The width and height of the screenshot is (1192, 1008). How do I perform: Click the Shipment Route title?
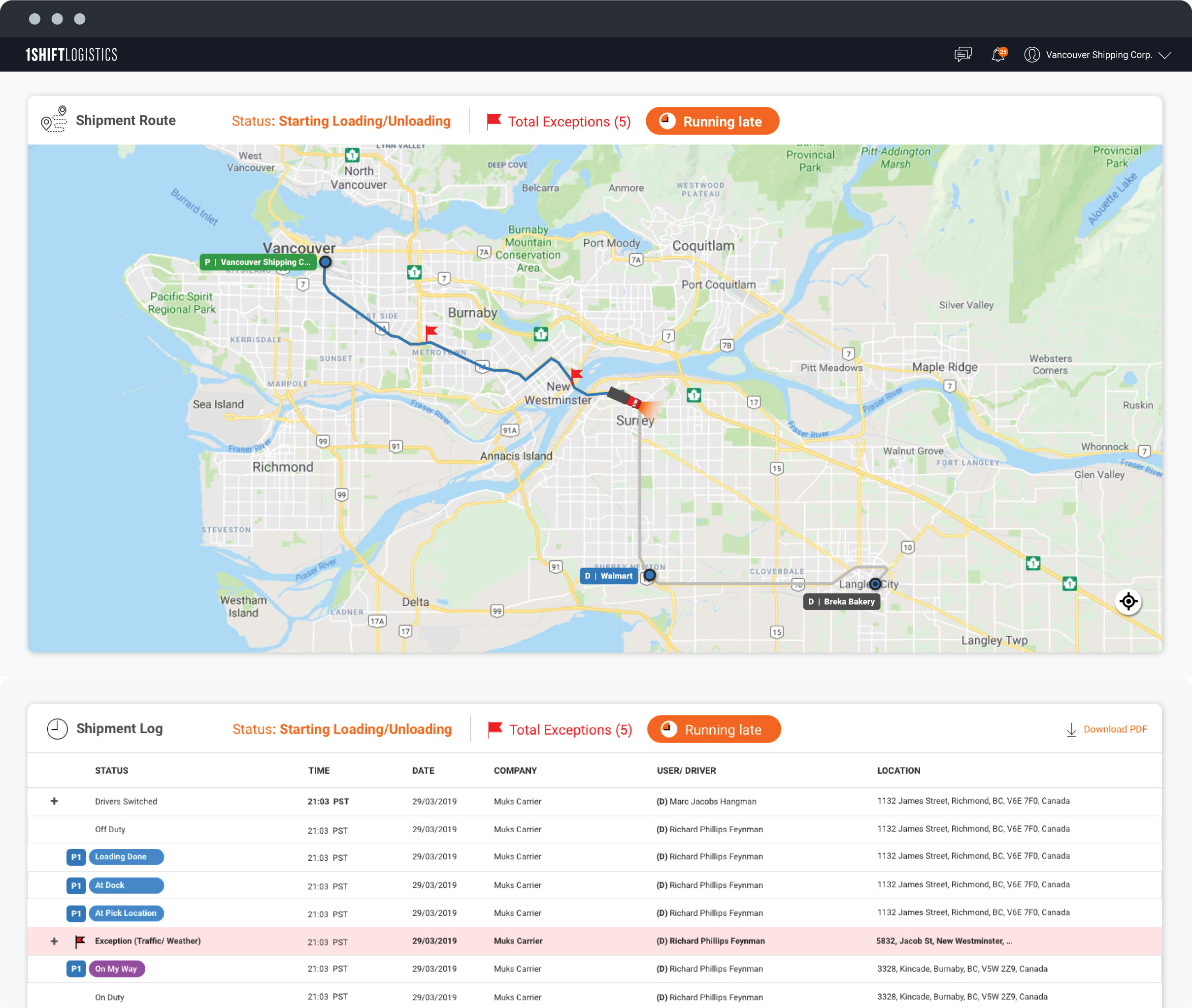(126, 121)
